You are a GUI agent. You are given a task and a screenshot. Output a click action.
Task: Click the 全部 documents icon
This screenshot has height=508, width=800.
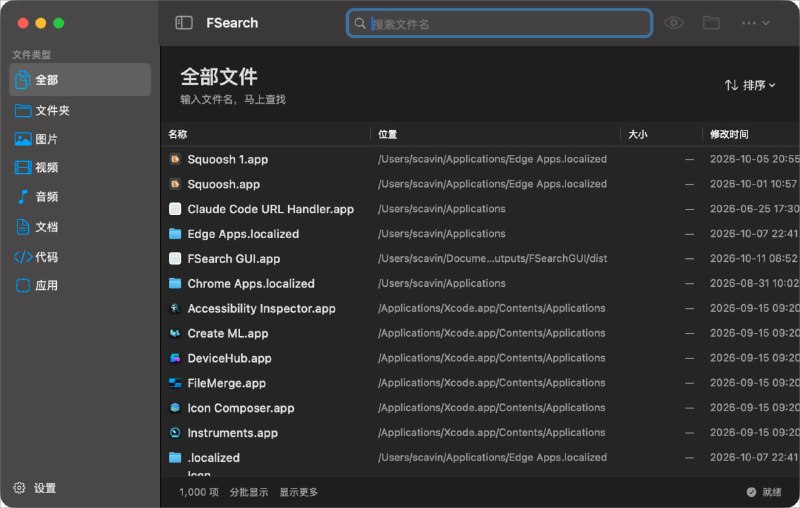23,80
